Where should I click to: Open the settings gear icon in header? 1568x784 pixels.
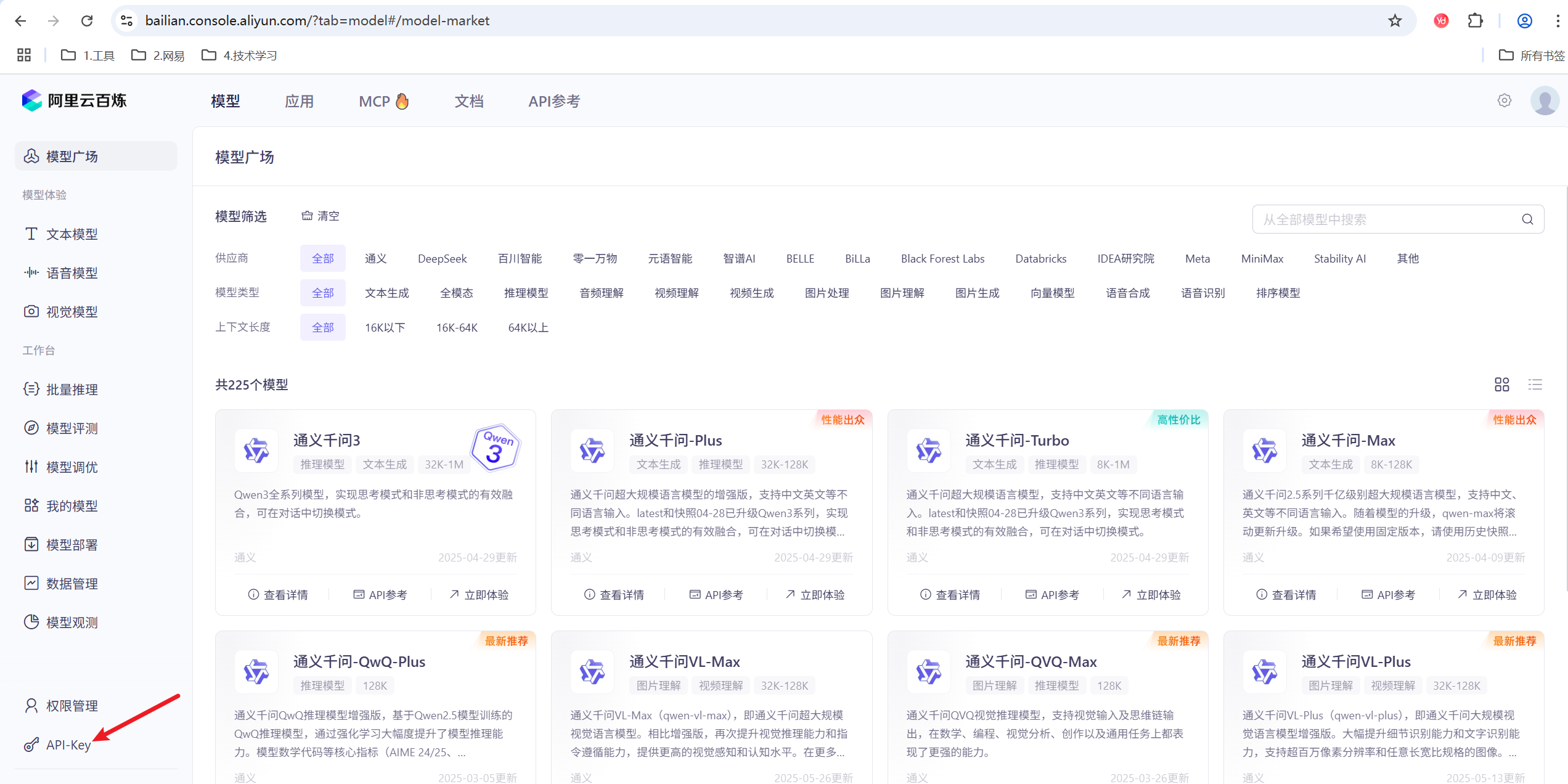(x=1504, y=100)
